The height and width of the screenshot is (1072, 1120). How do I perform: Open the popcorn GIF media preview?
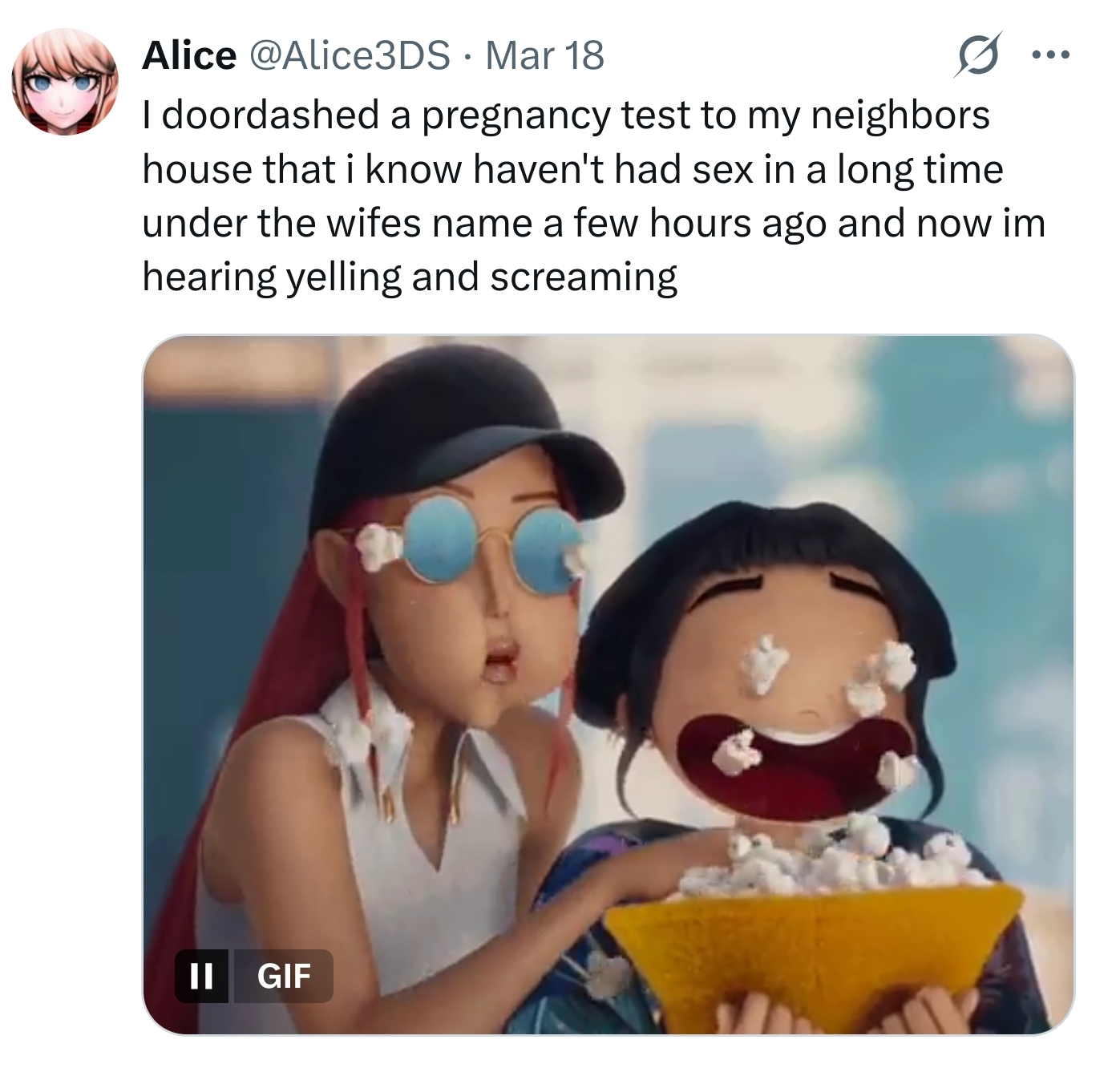(x=609, y=685)
